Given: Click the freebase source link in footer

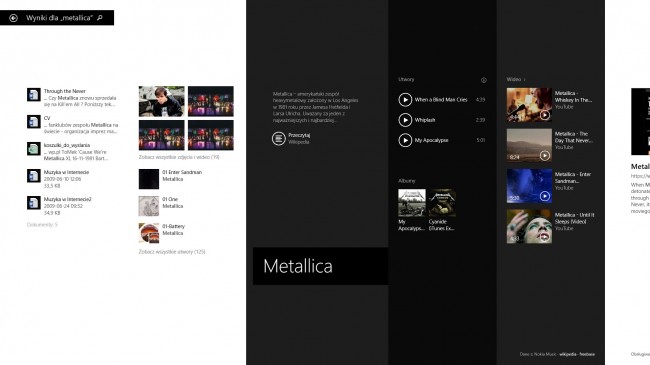Looking at the screenshot, I should coord(587,354).
